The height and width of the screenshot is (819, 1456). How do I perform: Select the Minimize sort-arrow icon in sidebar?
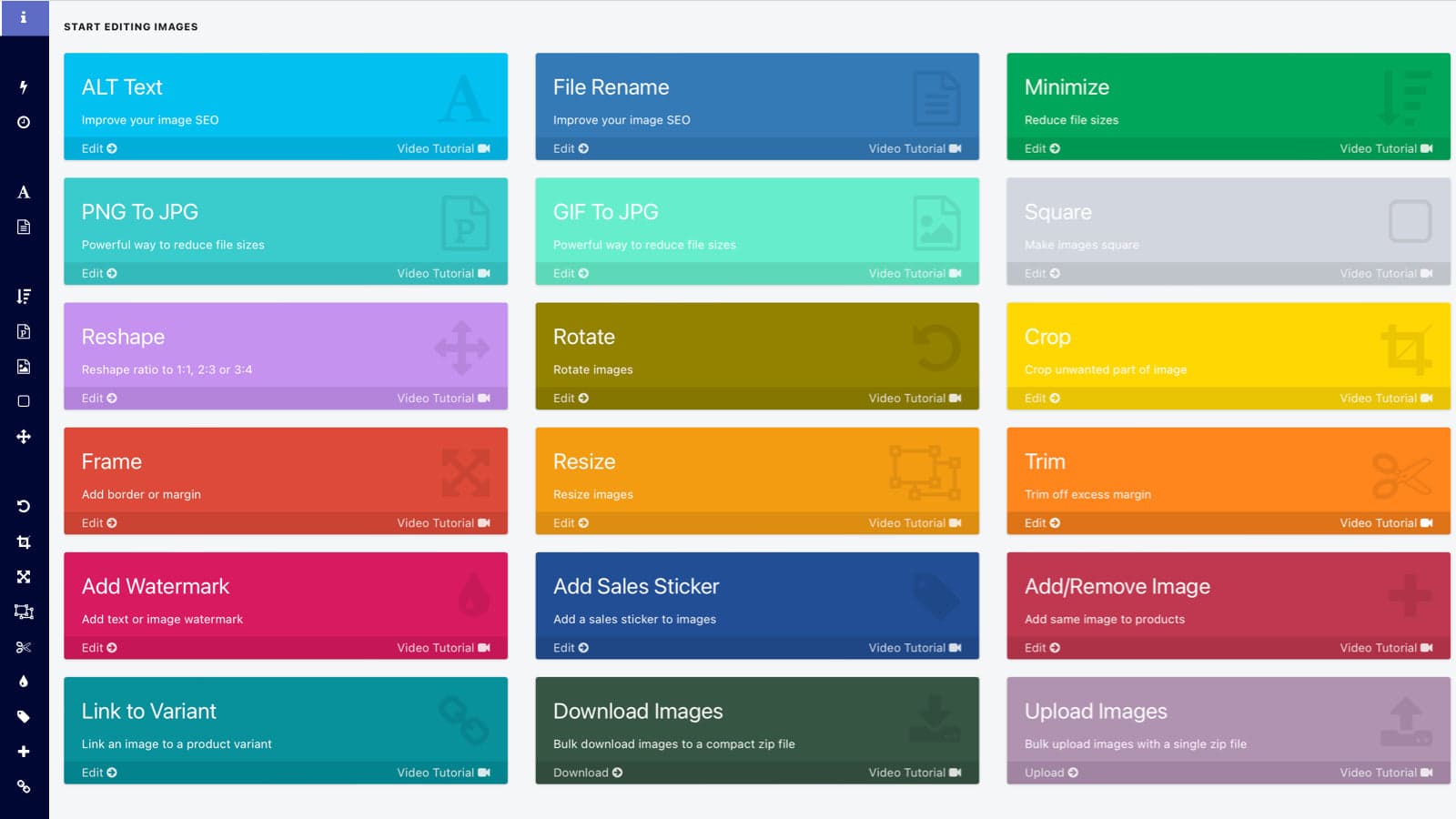(25, 296)
